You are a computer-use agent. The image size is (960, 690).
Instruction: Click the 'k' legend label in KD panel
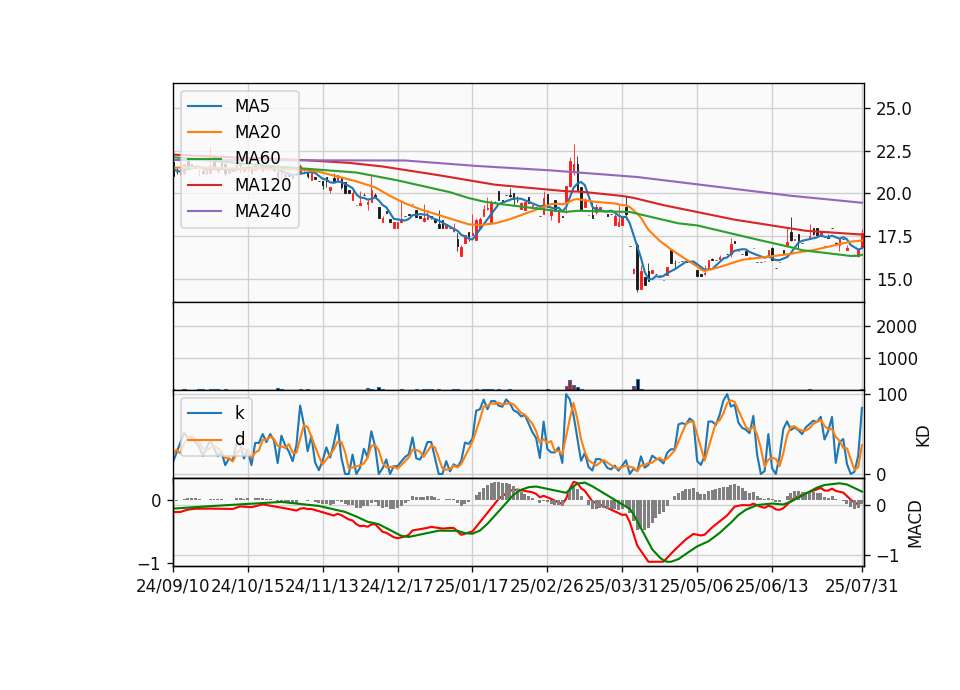click(x=239, y=413)
